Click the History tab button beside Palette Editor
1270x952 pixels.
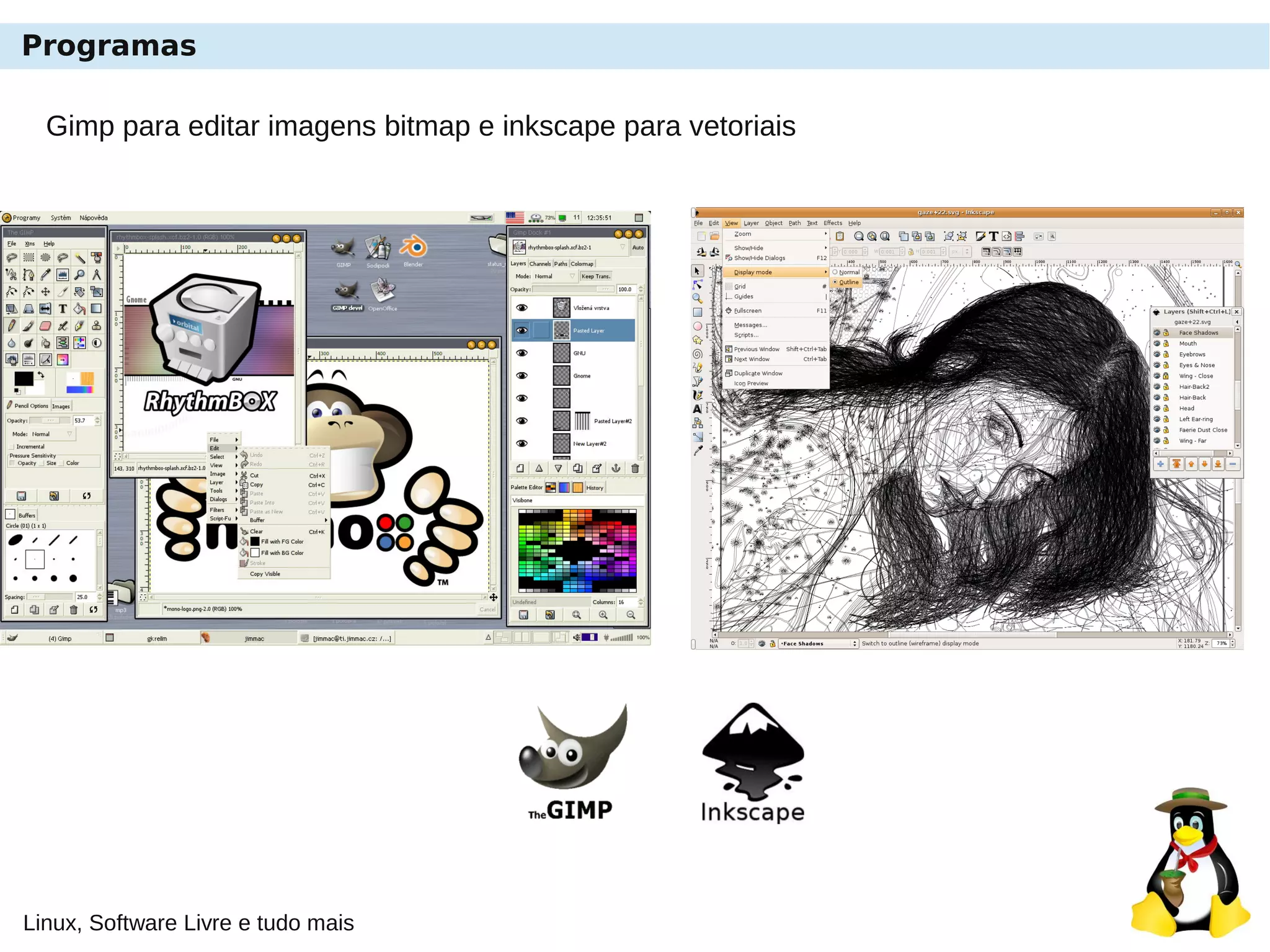[595, 488]
